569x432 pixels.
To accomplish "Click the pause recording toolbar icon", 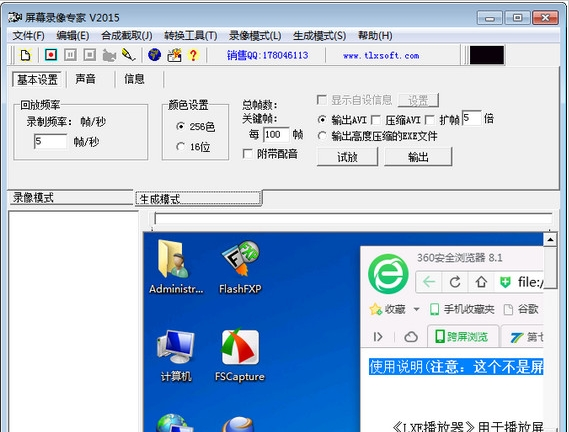I will point(70,55).
